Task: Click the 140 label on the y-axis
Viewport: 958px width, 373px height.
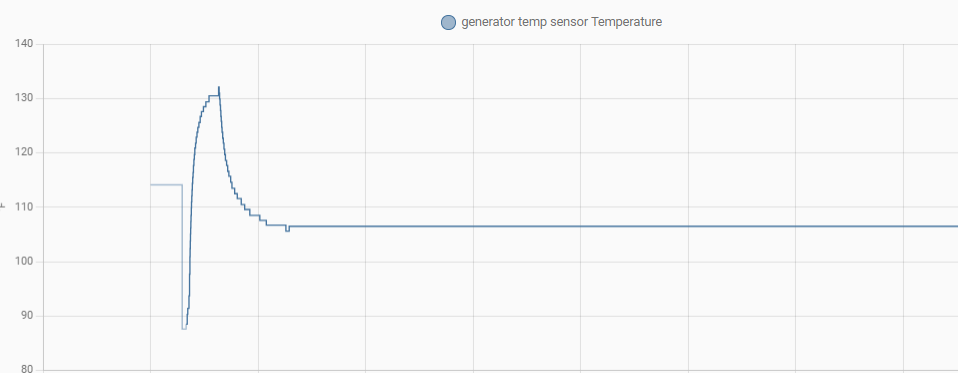Action: 25,44
